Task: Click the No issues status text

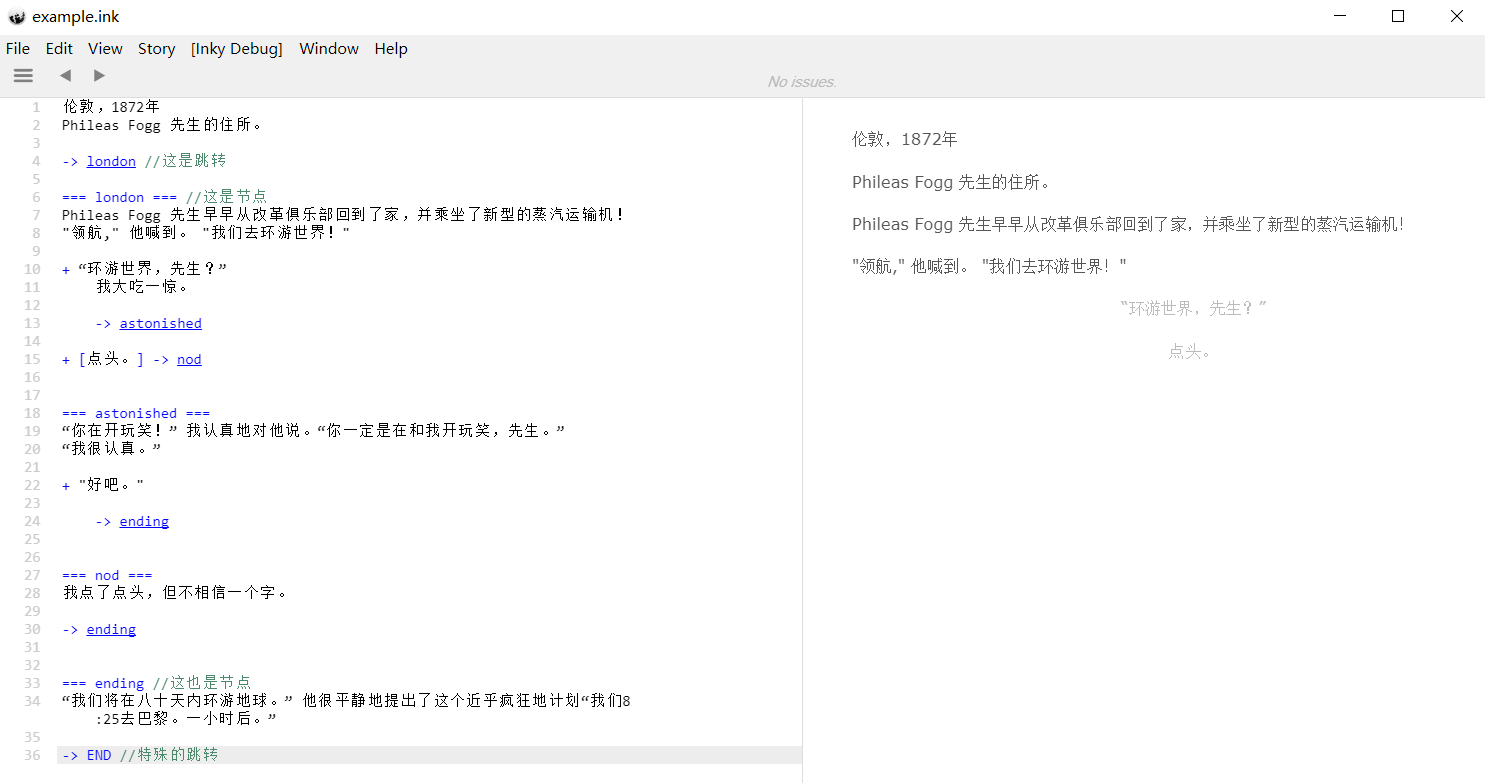Action: pyautogui.click(x=802, y=82)
